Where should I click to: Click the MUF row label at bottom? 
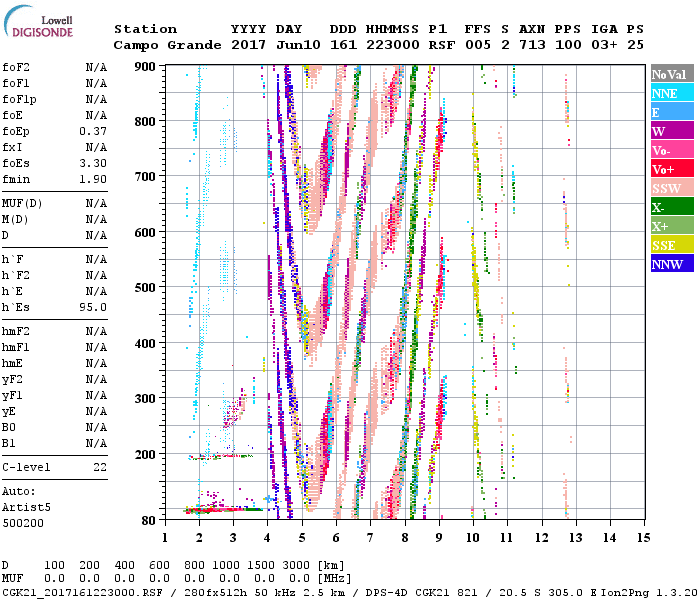[12, 579]
